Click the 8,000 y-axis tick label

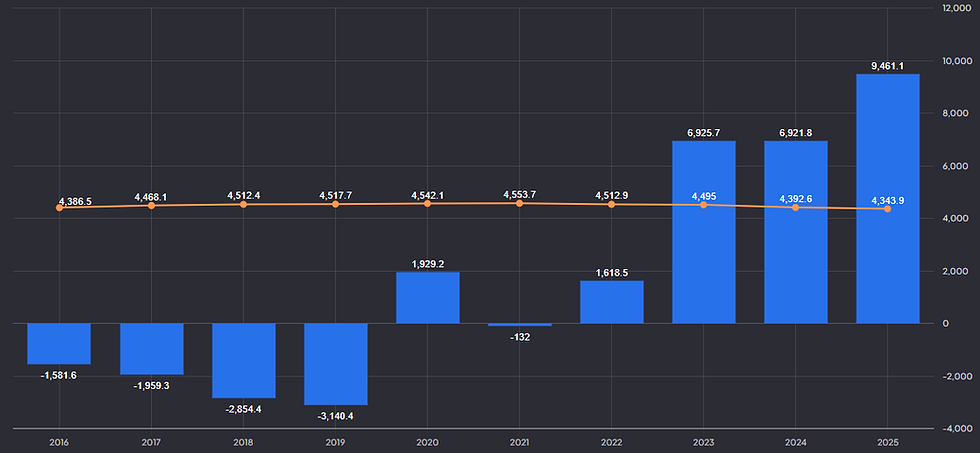[958, 113]
